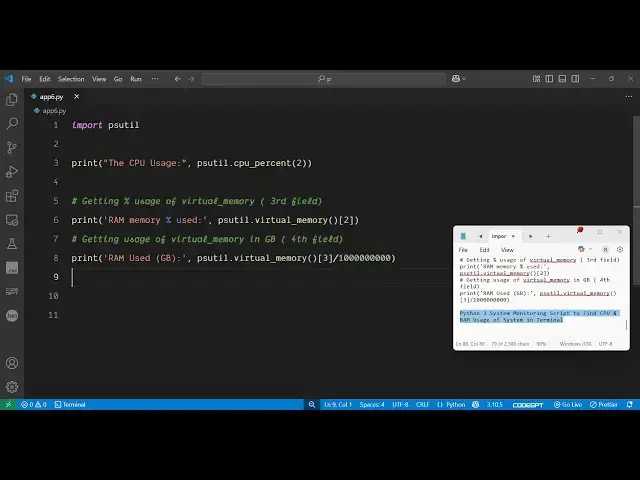Open the Run menu
This screenshot has height=480, width=640.
pyautogui.click(x=136, y=79)
